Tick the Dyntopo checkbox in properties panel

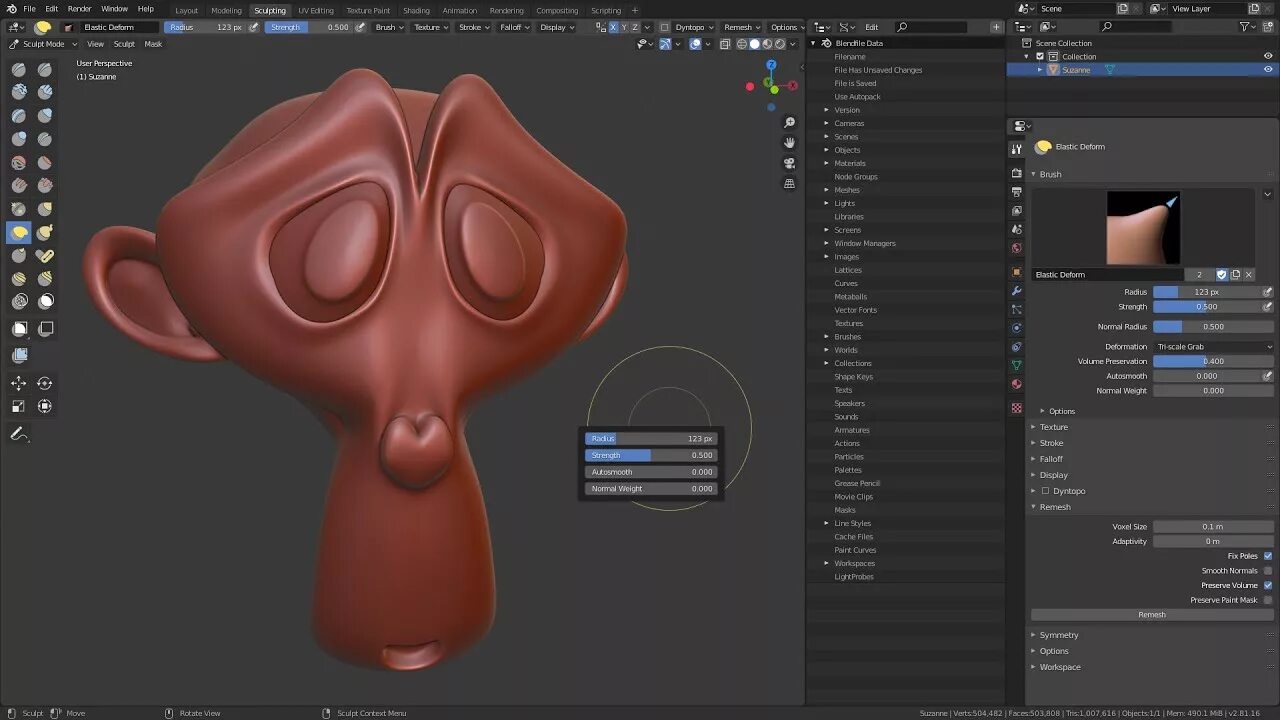tap(1046, 491)
